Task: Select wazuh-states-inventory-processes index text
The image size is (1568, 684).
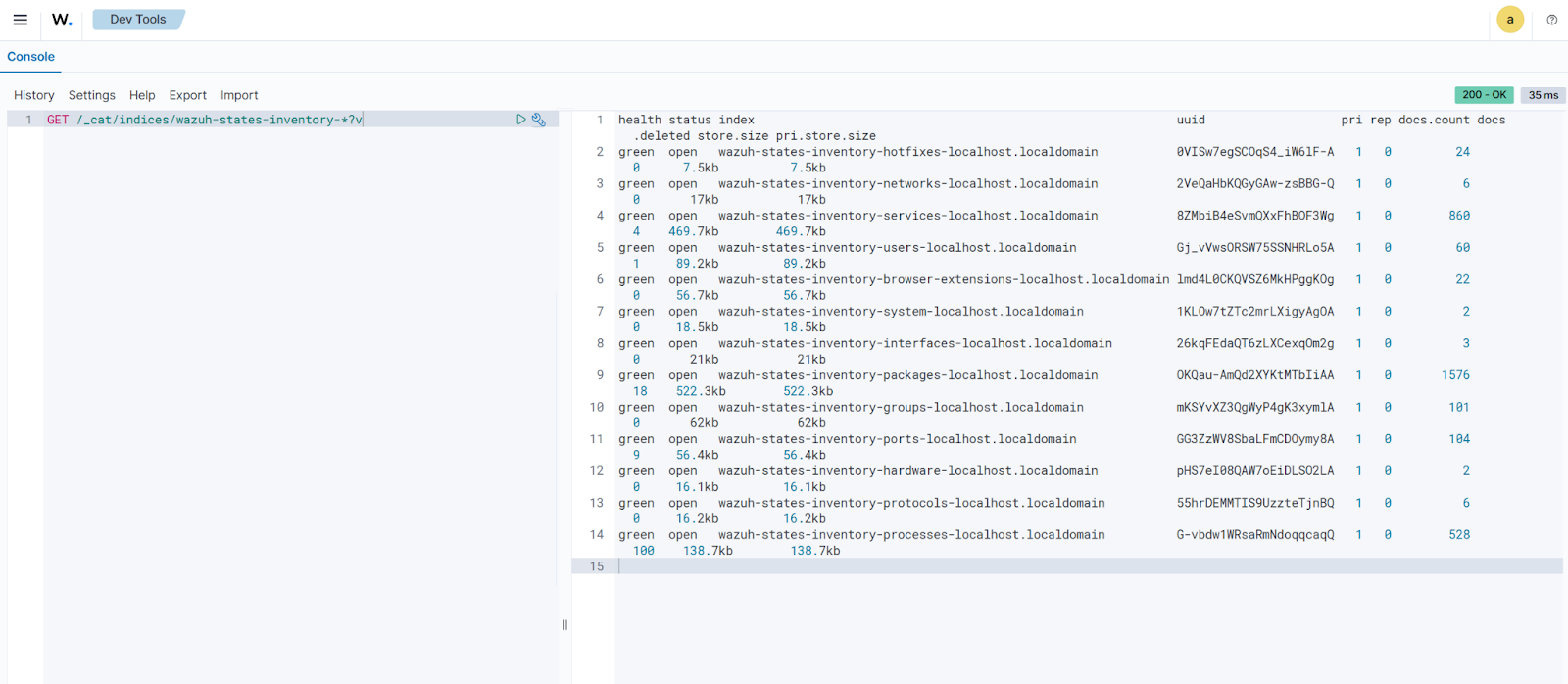Action: [911, 535]
